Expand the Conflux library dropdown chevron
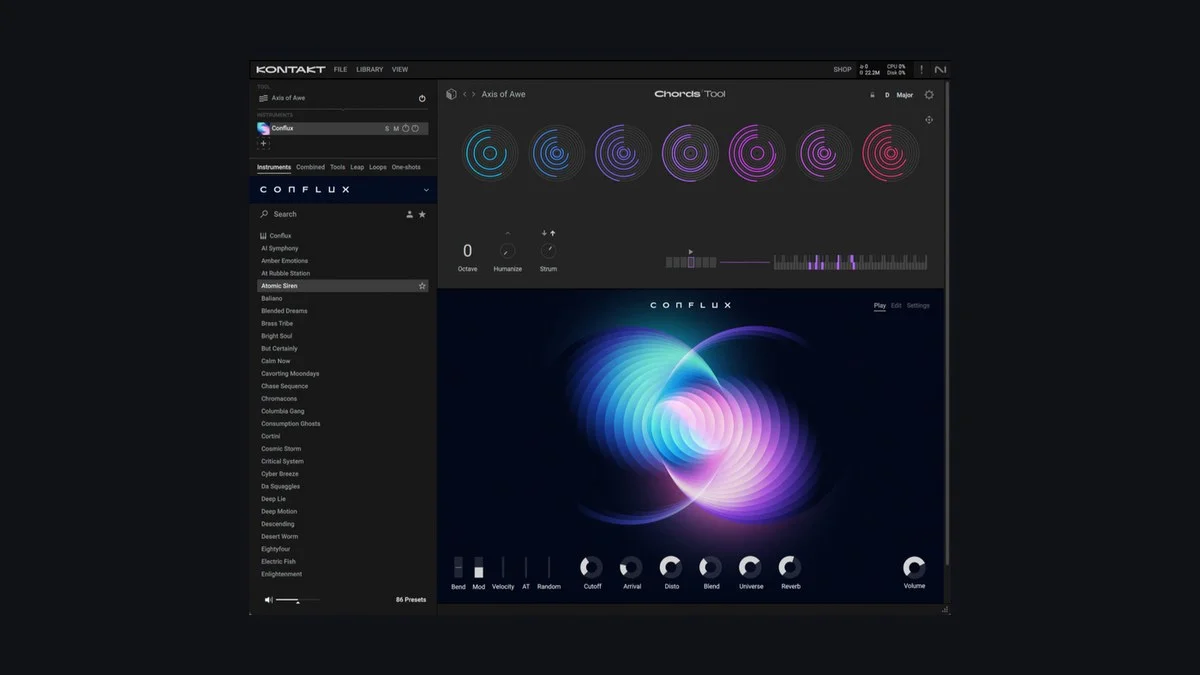The height and width of the screenshot is (675, 1200). click(x=426, y=190)
